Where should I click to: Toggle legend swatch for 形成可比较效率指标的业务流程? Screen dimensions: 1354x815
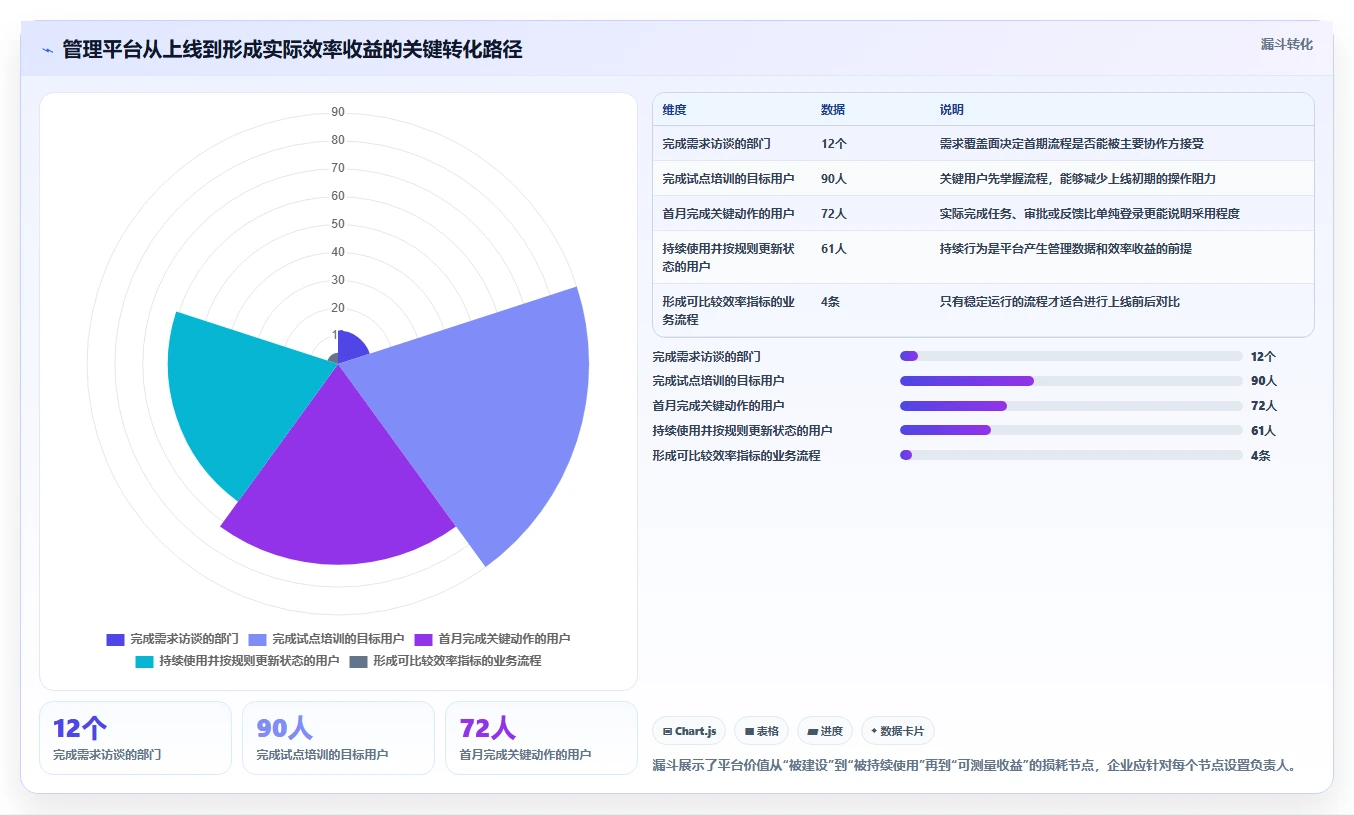(x=358, y=661)
